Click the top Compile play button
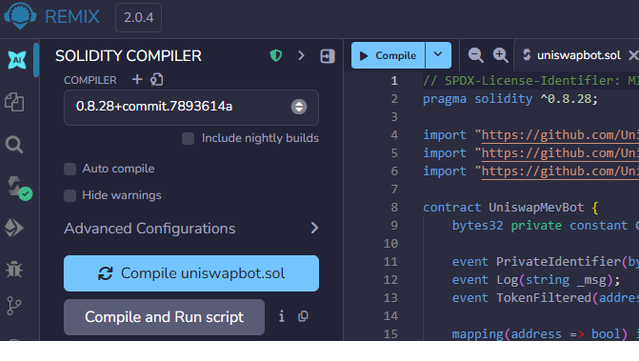 point(388,55)
